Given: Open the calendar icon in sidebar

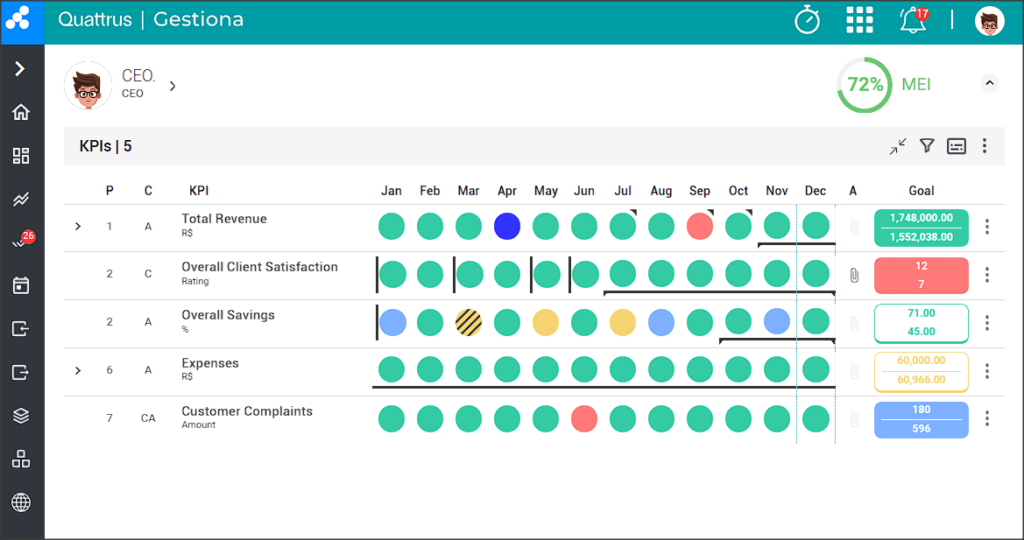Looking at the screenshot, I should pyautogui.click(x=21, y=285).
